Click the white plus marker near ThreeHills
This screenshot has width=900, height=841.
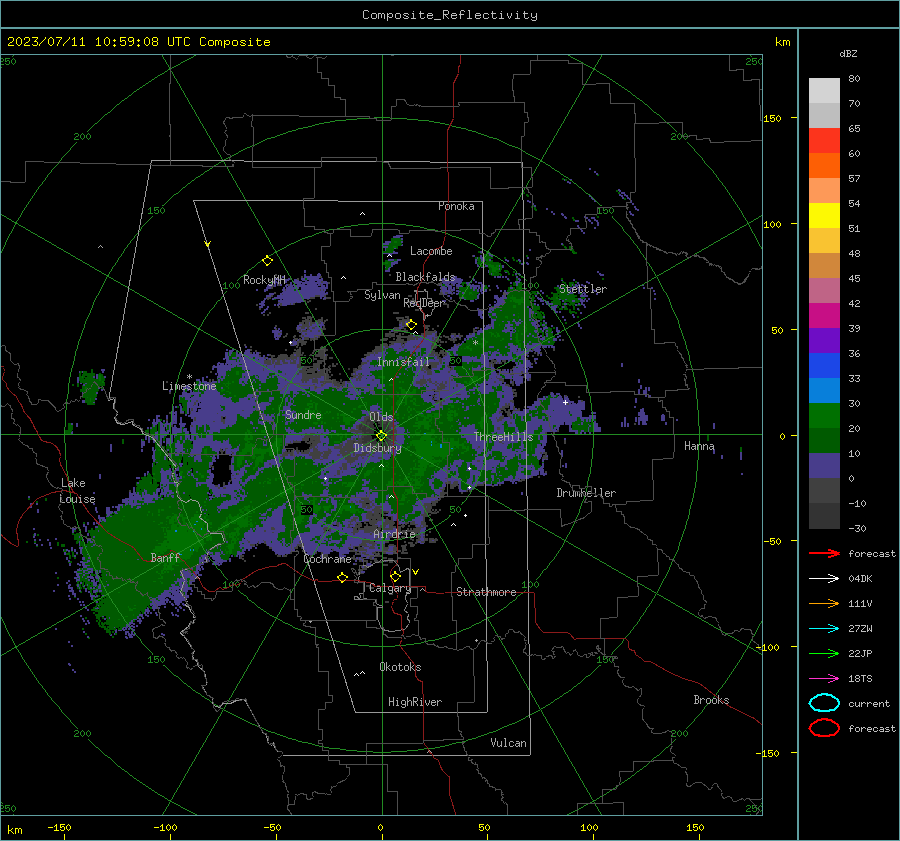[x=565, y=402]
